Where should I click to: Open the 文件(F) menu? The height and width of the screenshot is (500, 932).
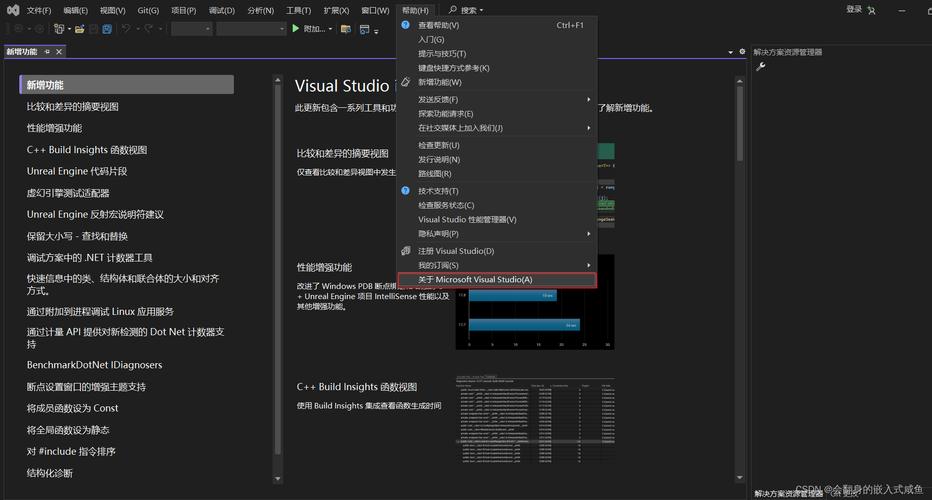click(x=39, y=10)
